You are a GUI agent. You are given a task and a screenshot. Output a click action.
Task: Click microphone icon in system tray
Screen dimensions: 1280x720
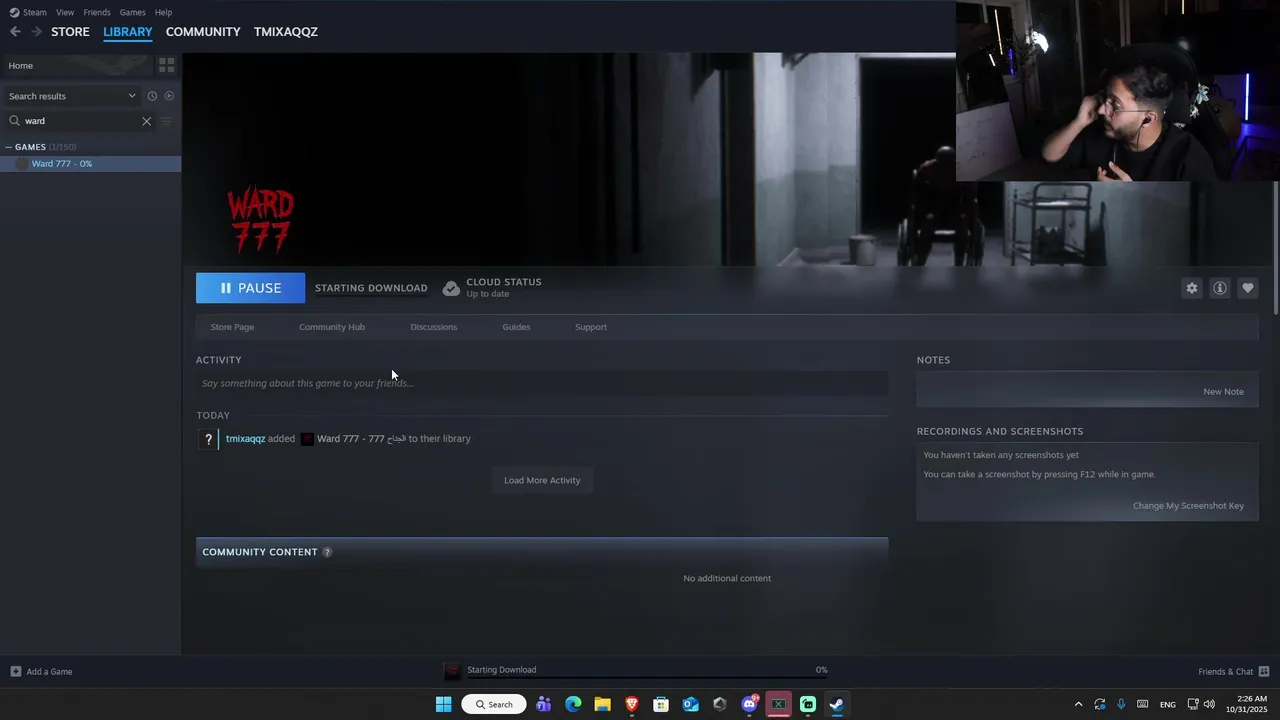pyautogui.click(x=1121, y=704)
